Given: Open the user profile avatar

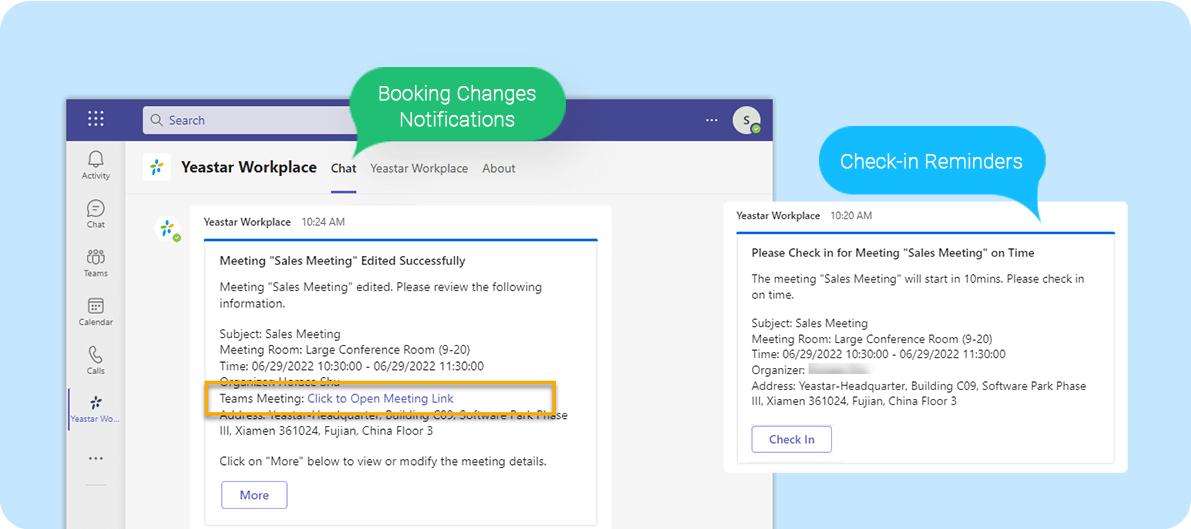Looking at the screenshot, I should click(x=746, y=120).
